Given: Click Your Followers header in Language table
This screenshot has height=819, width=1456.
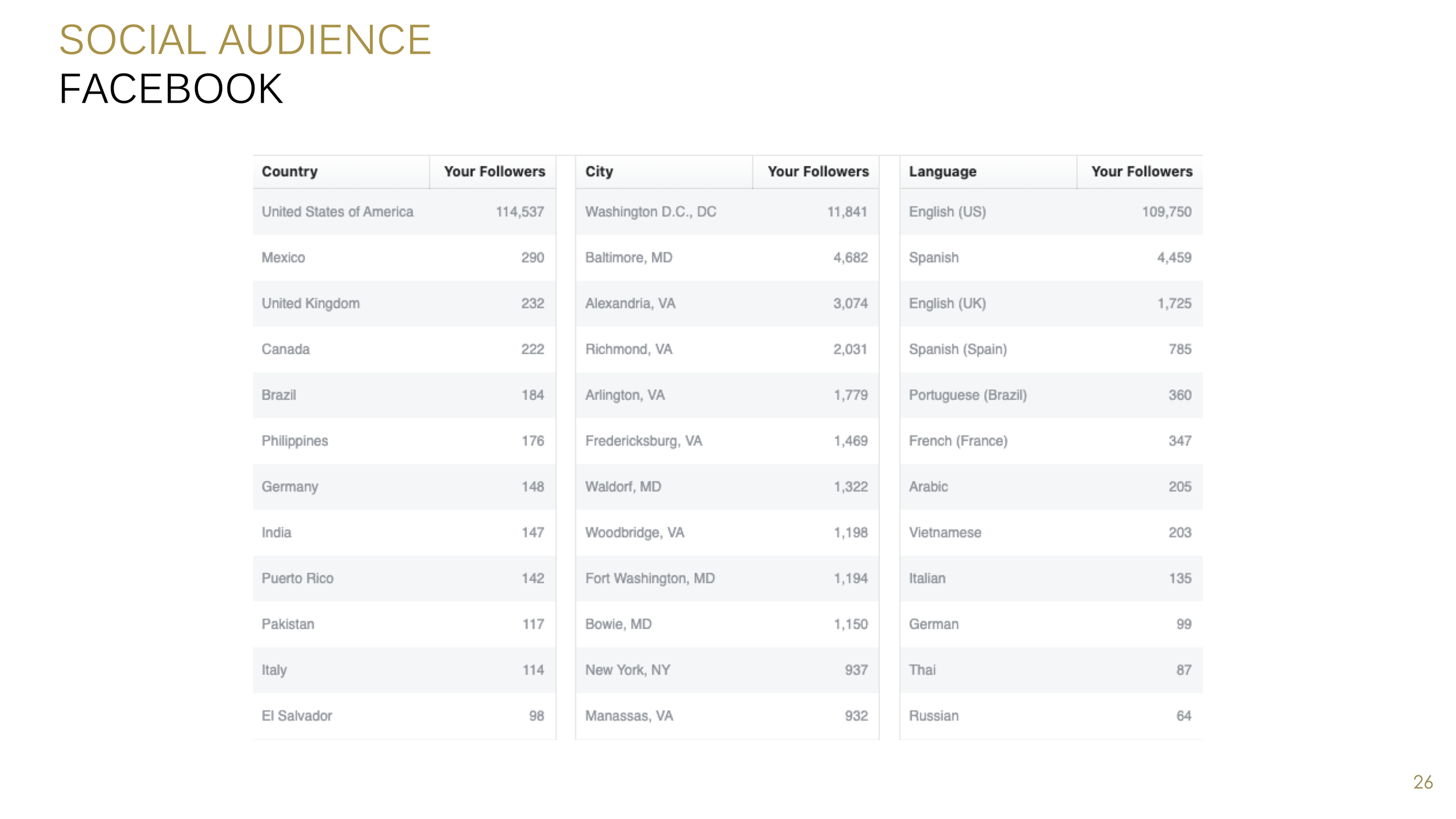Looking at the screenshot, I should 1141,171.
